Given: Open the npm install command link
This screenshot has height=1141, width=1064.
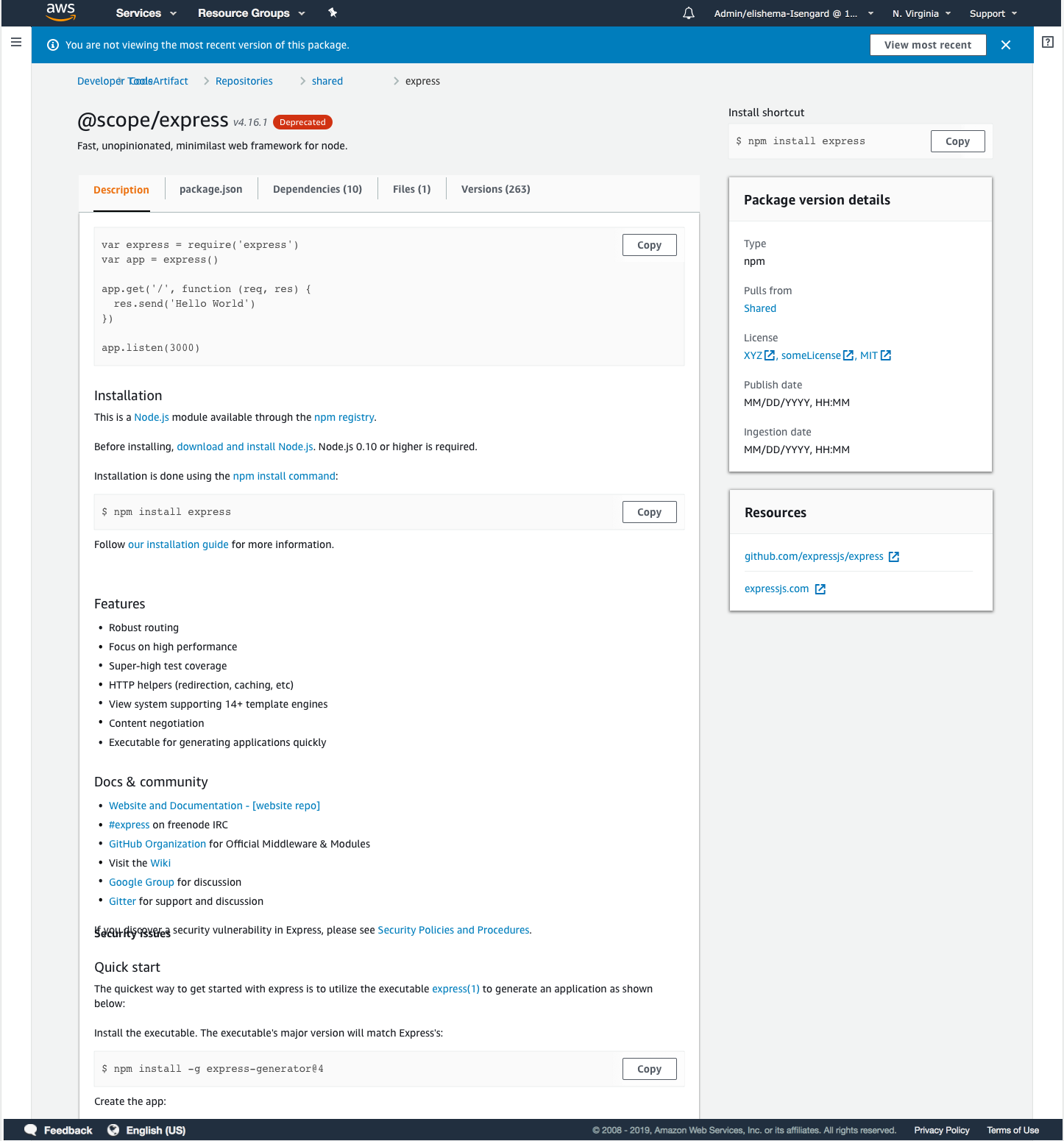Looking at the screenshot, I should point(284,476).
